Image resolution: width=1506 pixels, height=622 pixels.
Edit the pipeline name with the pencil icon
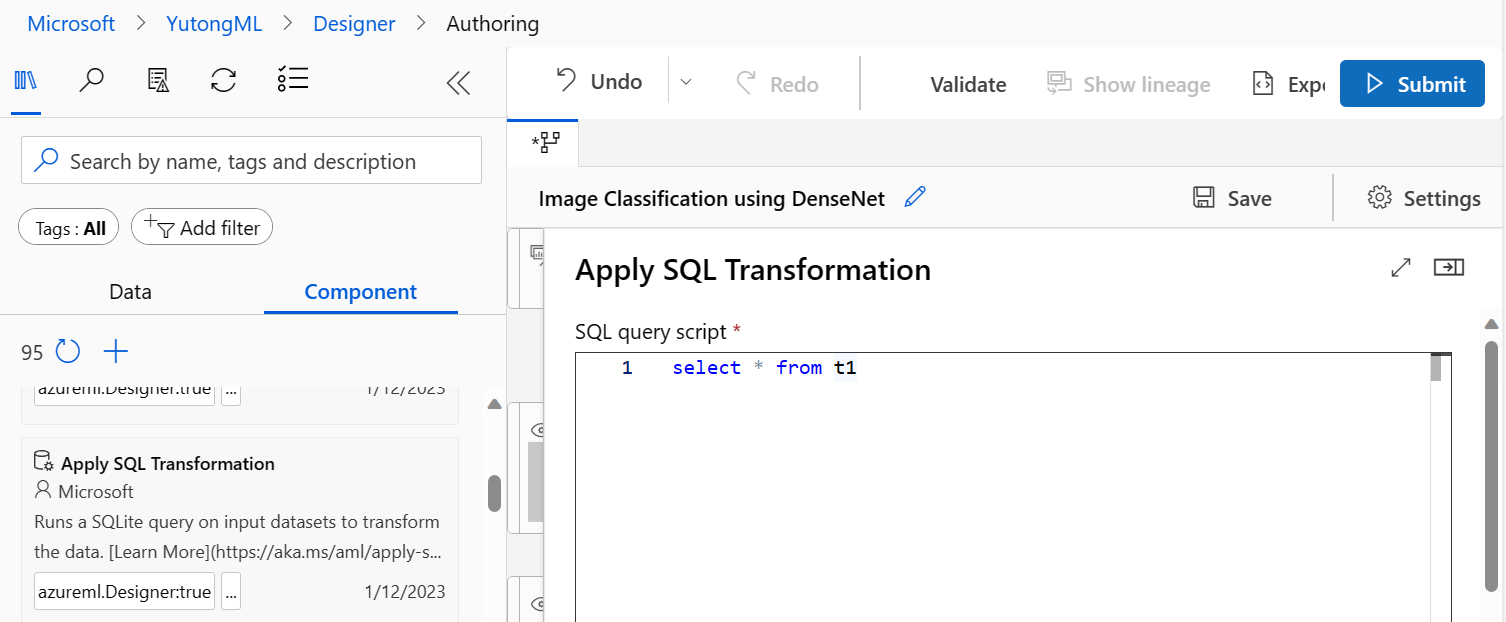pos(914,197)
